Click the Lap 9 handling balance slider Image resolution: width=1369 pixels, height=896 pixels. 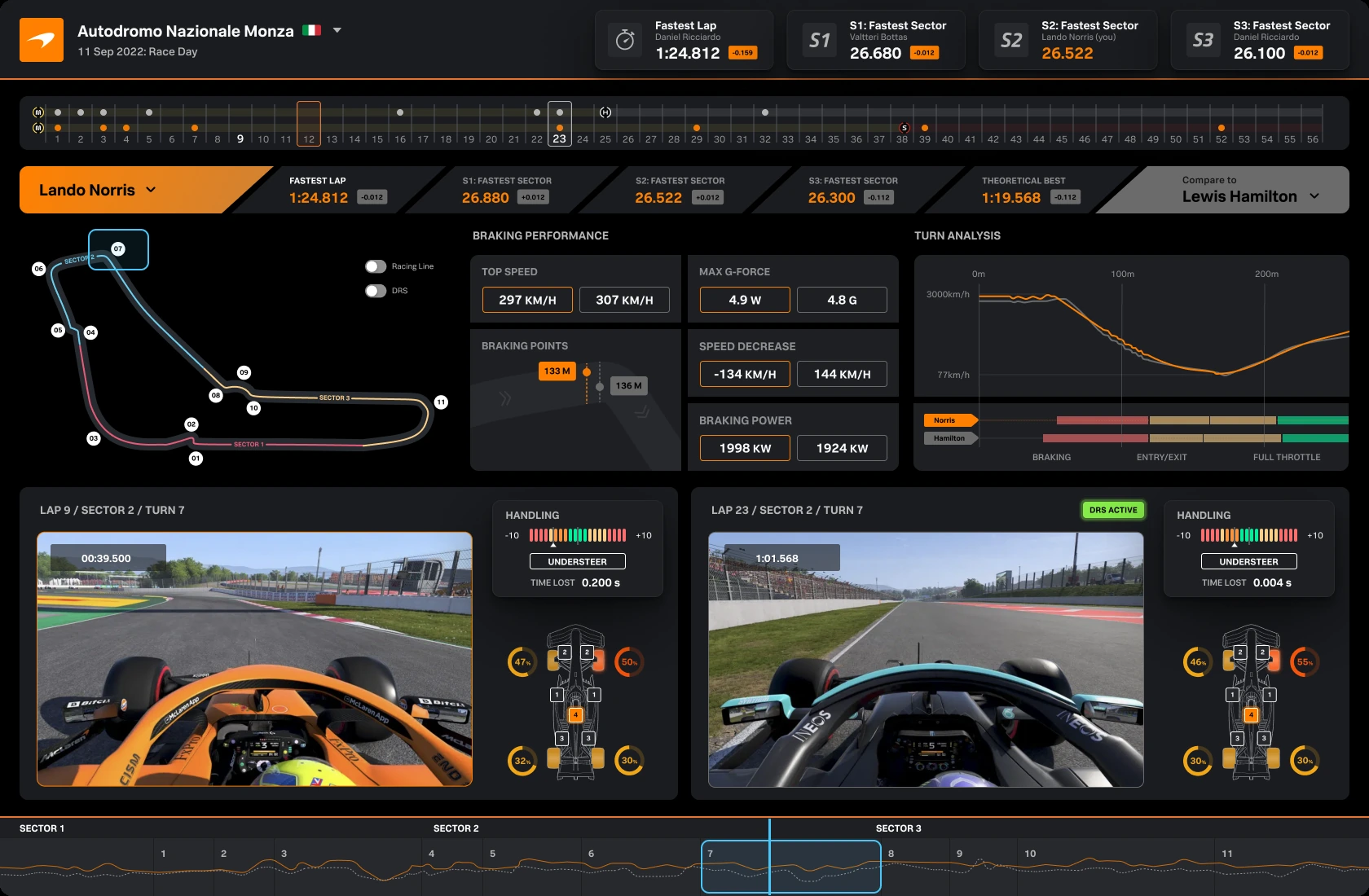pyautogui.click(x=578, y=535)
